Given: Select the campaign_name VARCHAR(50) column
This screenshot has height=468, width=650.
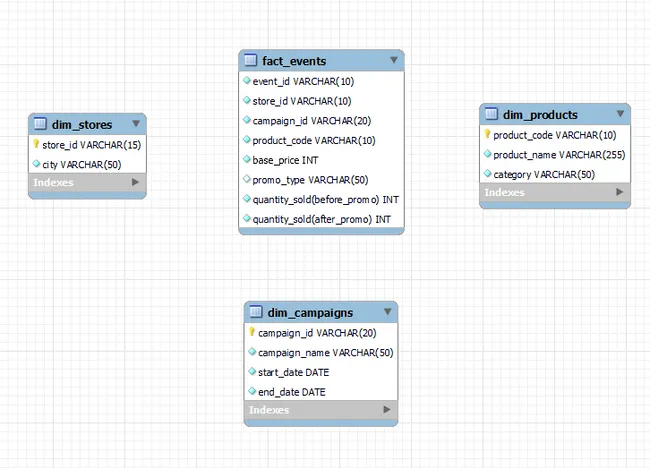Looking at the screenshot, I should 325,352.
